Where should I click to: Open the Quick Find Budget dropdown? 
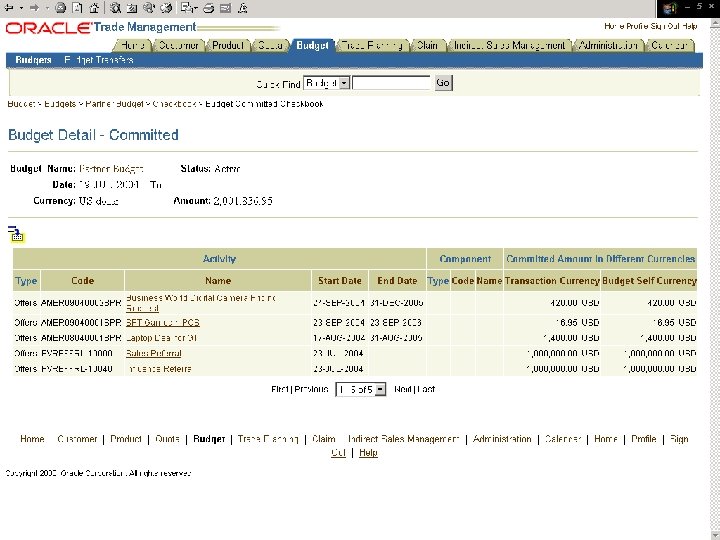tap(326, 83)
